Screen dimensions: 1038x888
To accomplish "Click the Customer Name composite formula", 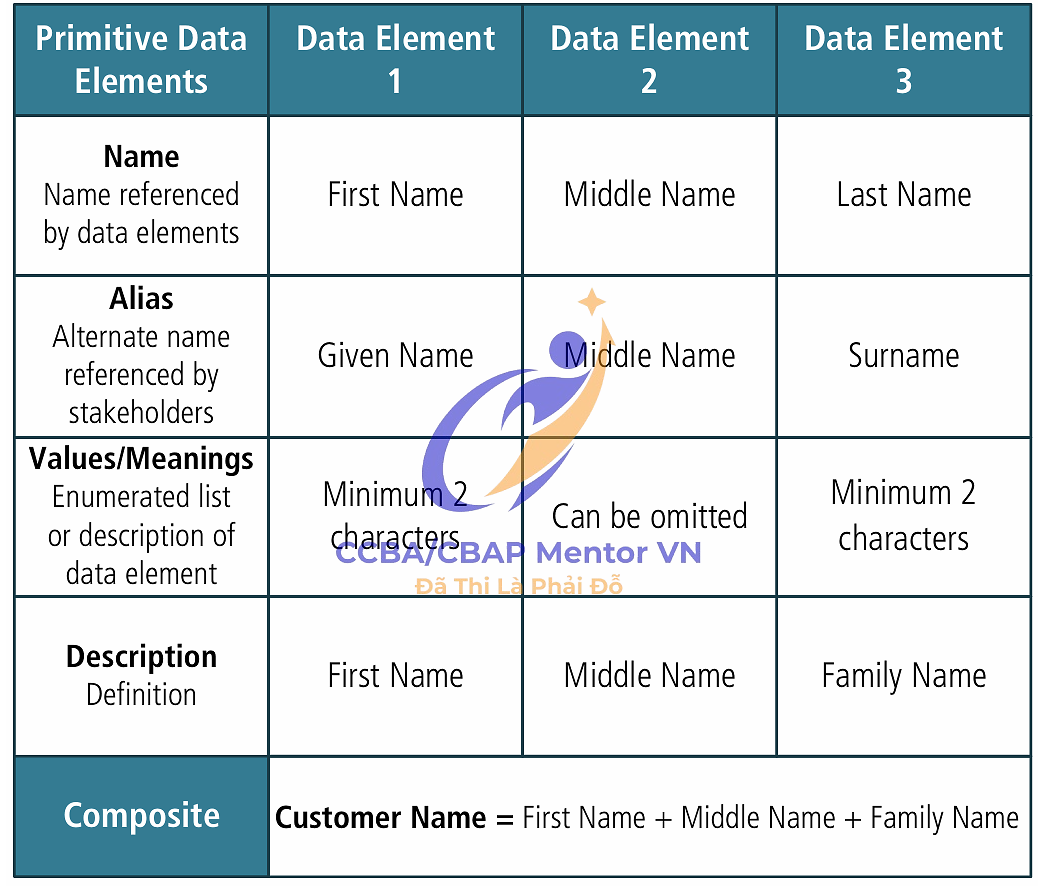I will [x=647, y=818].
